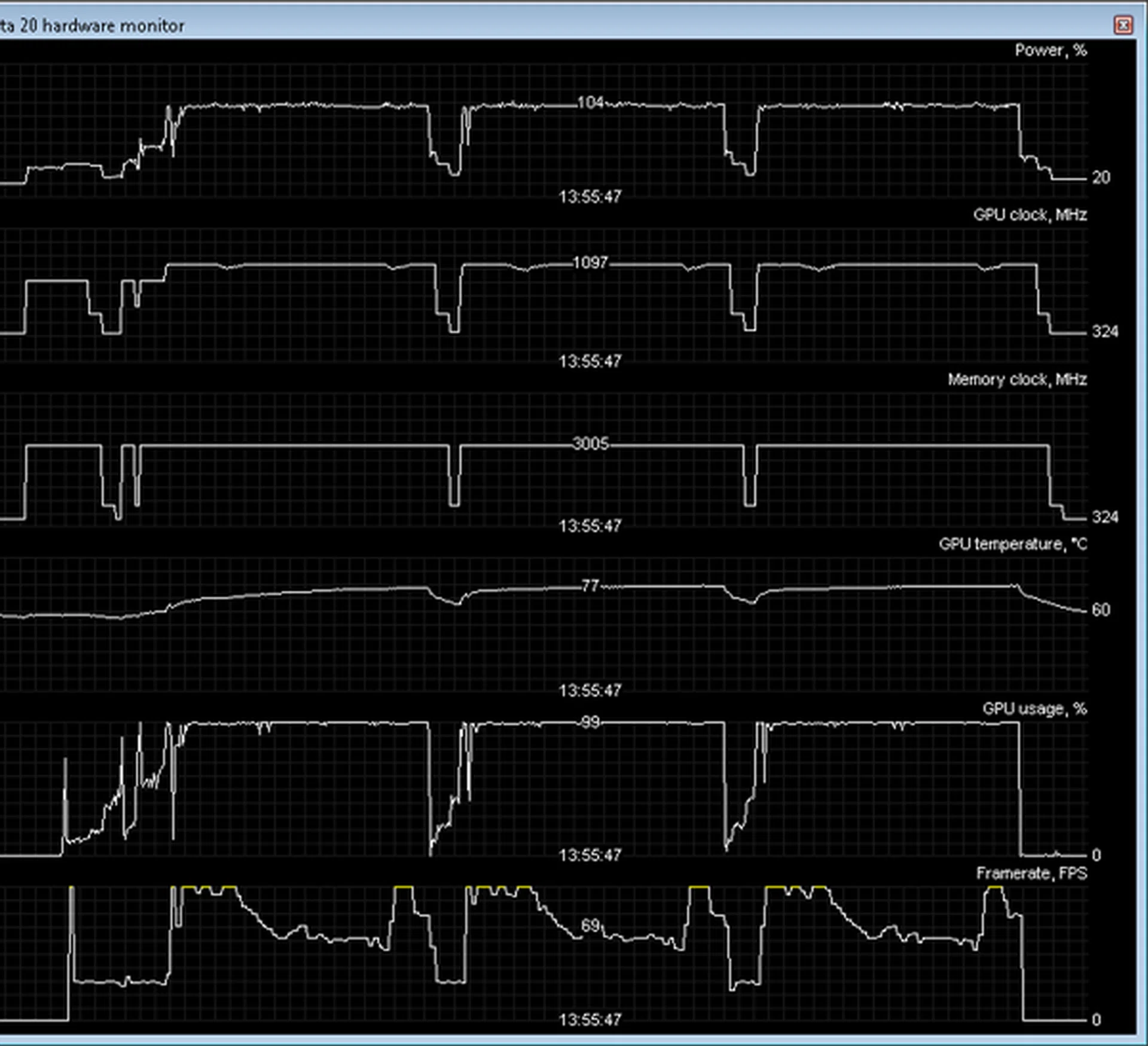The width and height of the screenshot is (1148, 1046).
Task: Close the hardware monitor window
Action: (1123, 25)
